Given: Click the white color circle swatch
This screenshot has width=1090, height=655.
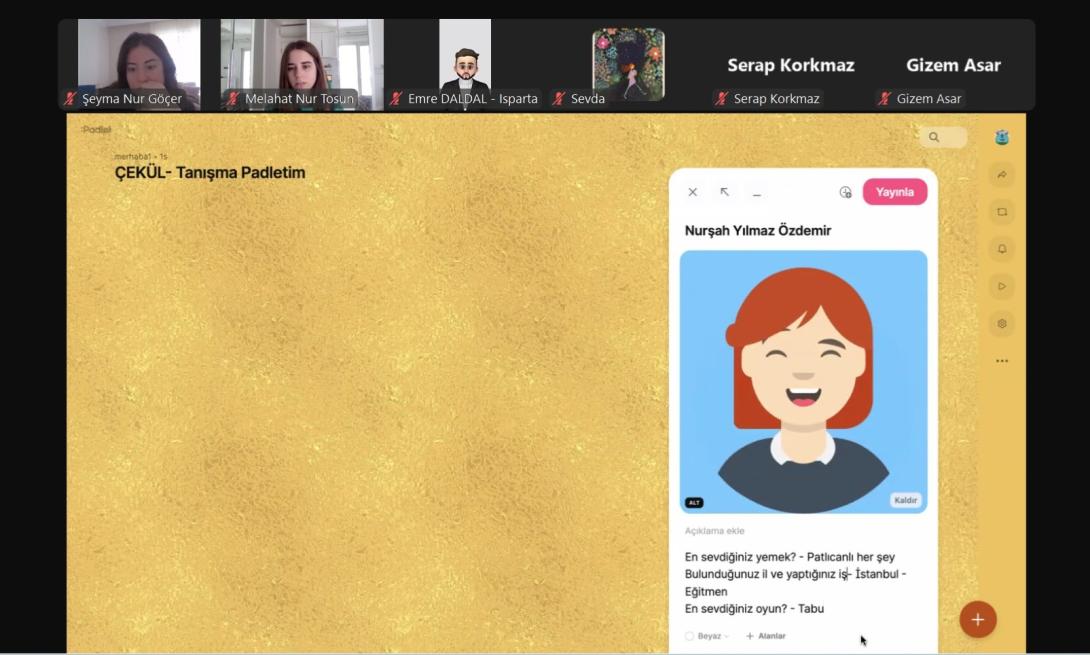Looking at the screenshot, I should [689, 636].
